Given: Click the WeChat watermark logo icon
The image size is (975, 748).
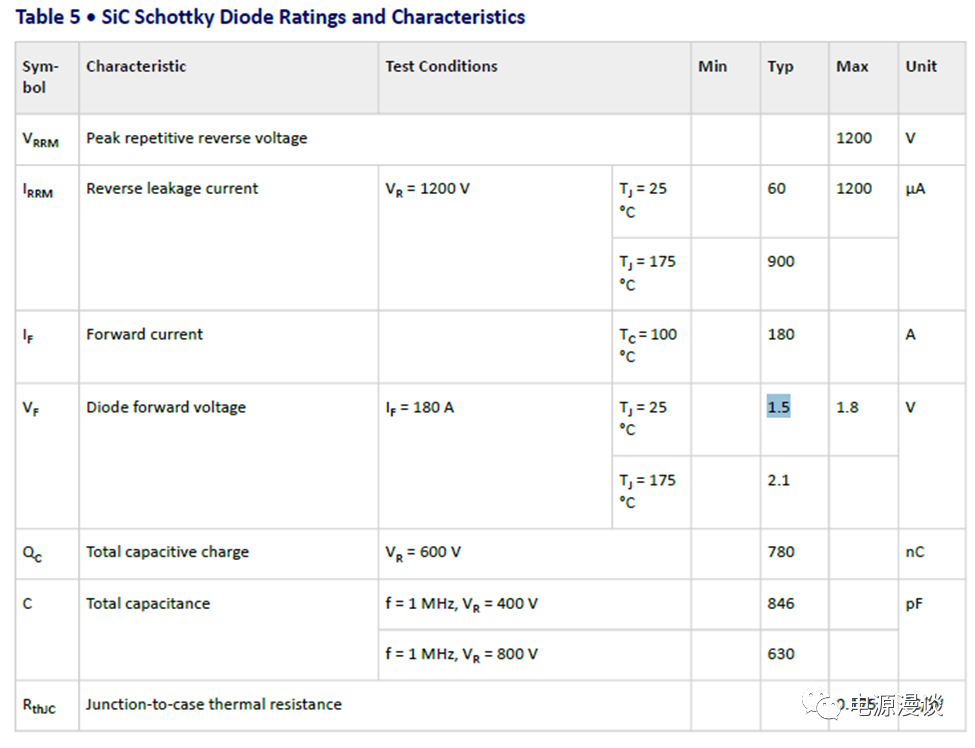Looking at the screenshot, I should (829, 706).
